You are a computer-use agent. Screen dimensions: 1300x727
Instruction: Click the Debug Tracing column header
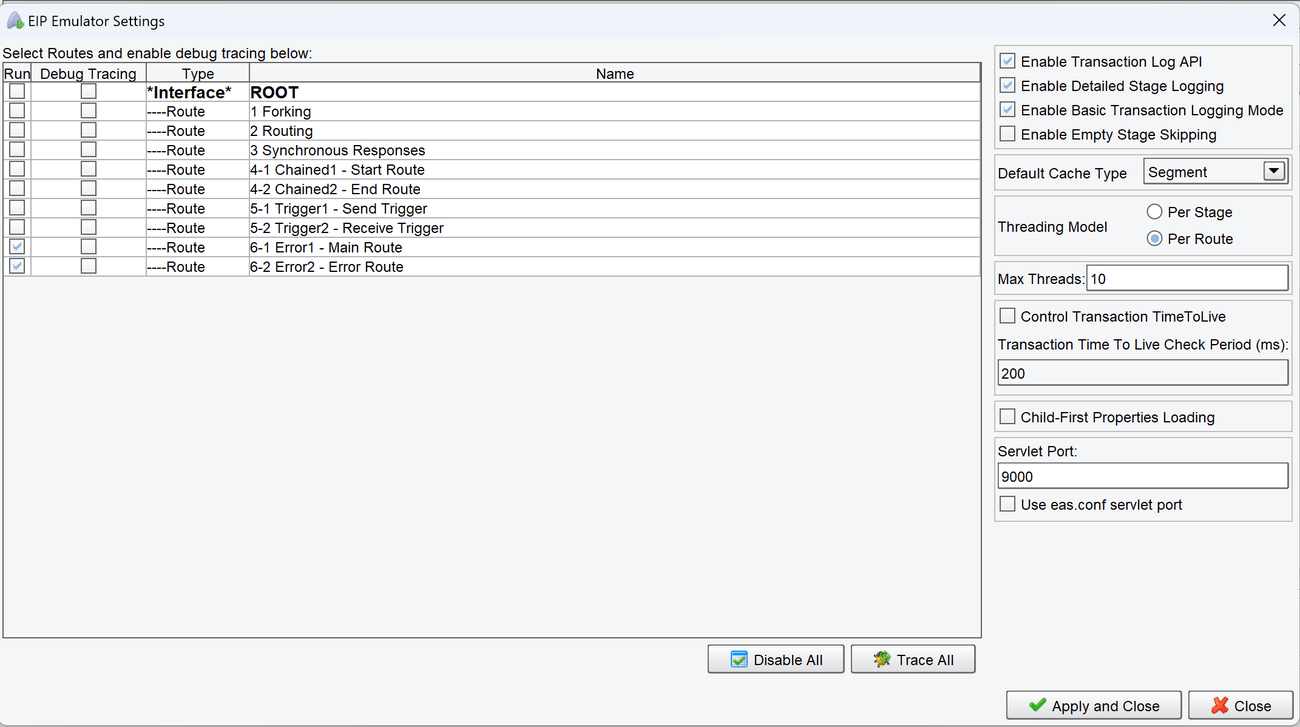pyautogui.click(x=88, y=73)
